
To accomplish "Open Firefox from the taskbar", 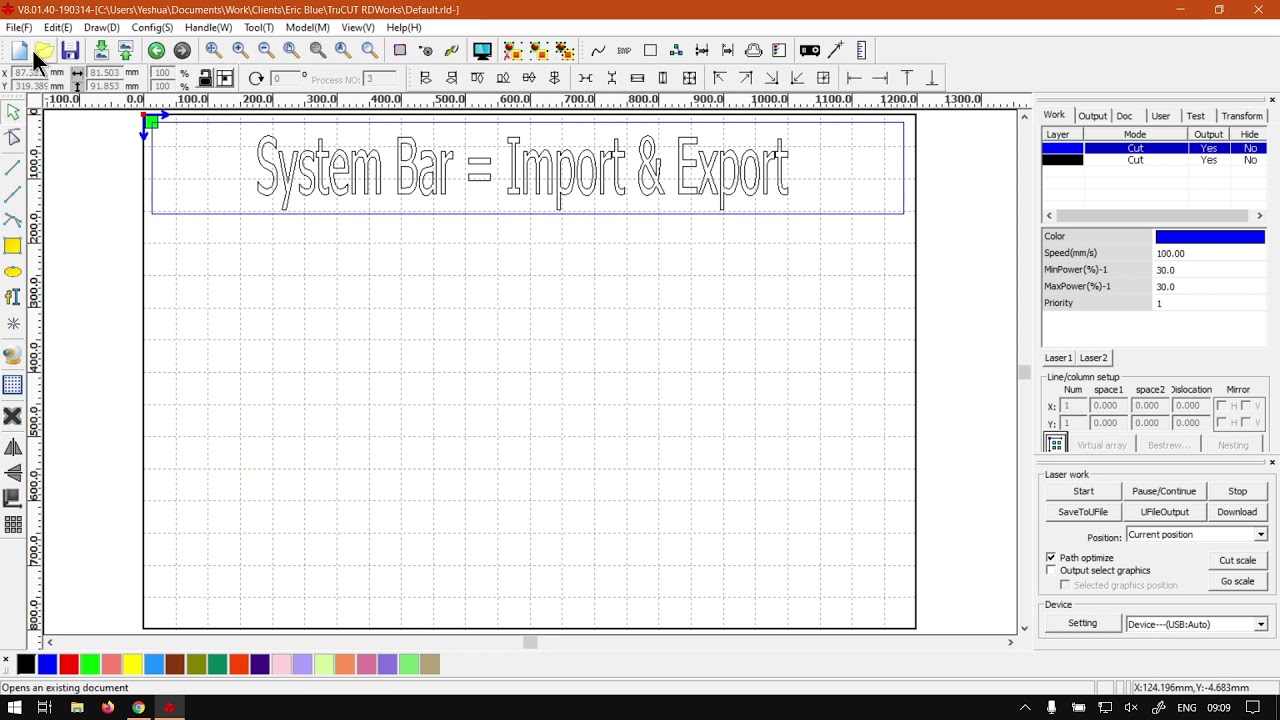I will (x=107, y=708).
